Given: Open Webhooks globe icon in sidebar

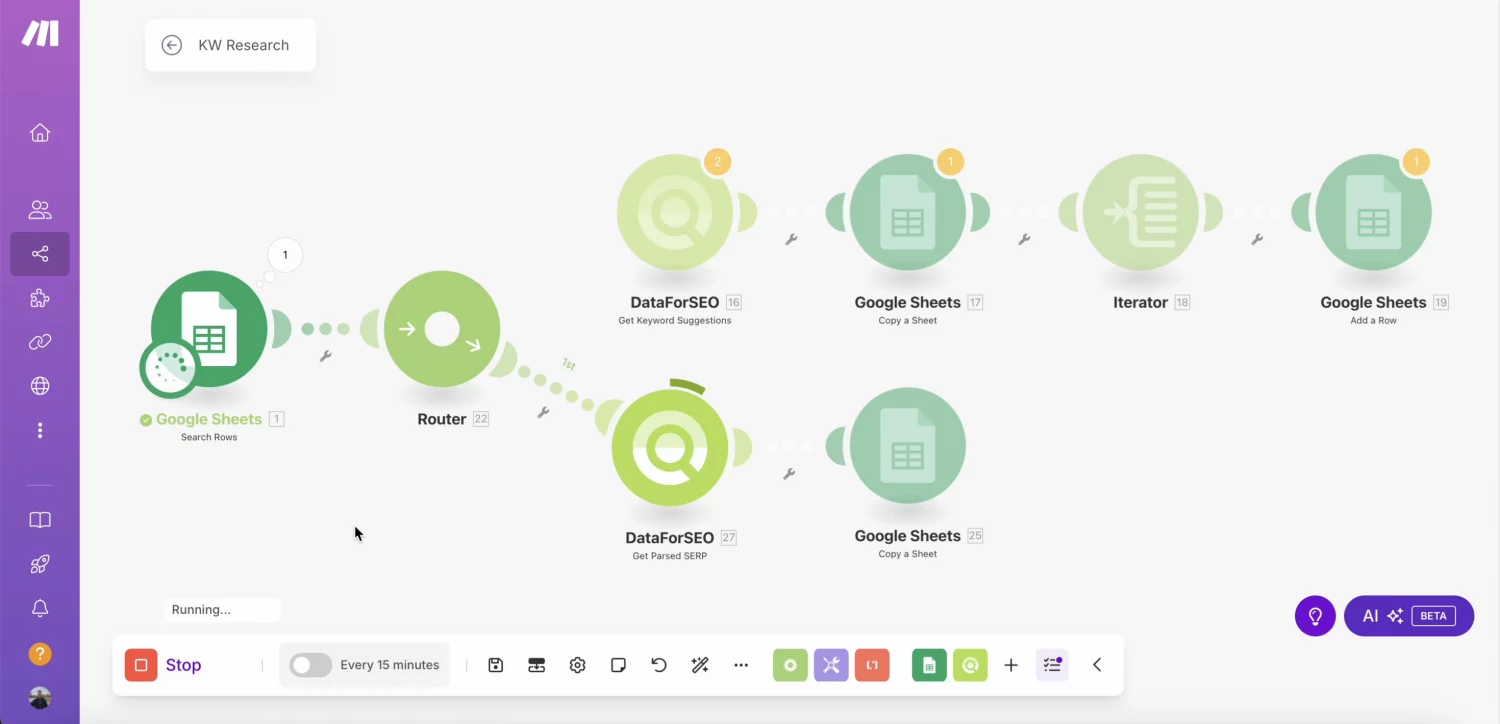Looking at the screenshot, I should point(40,386).
